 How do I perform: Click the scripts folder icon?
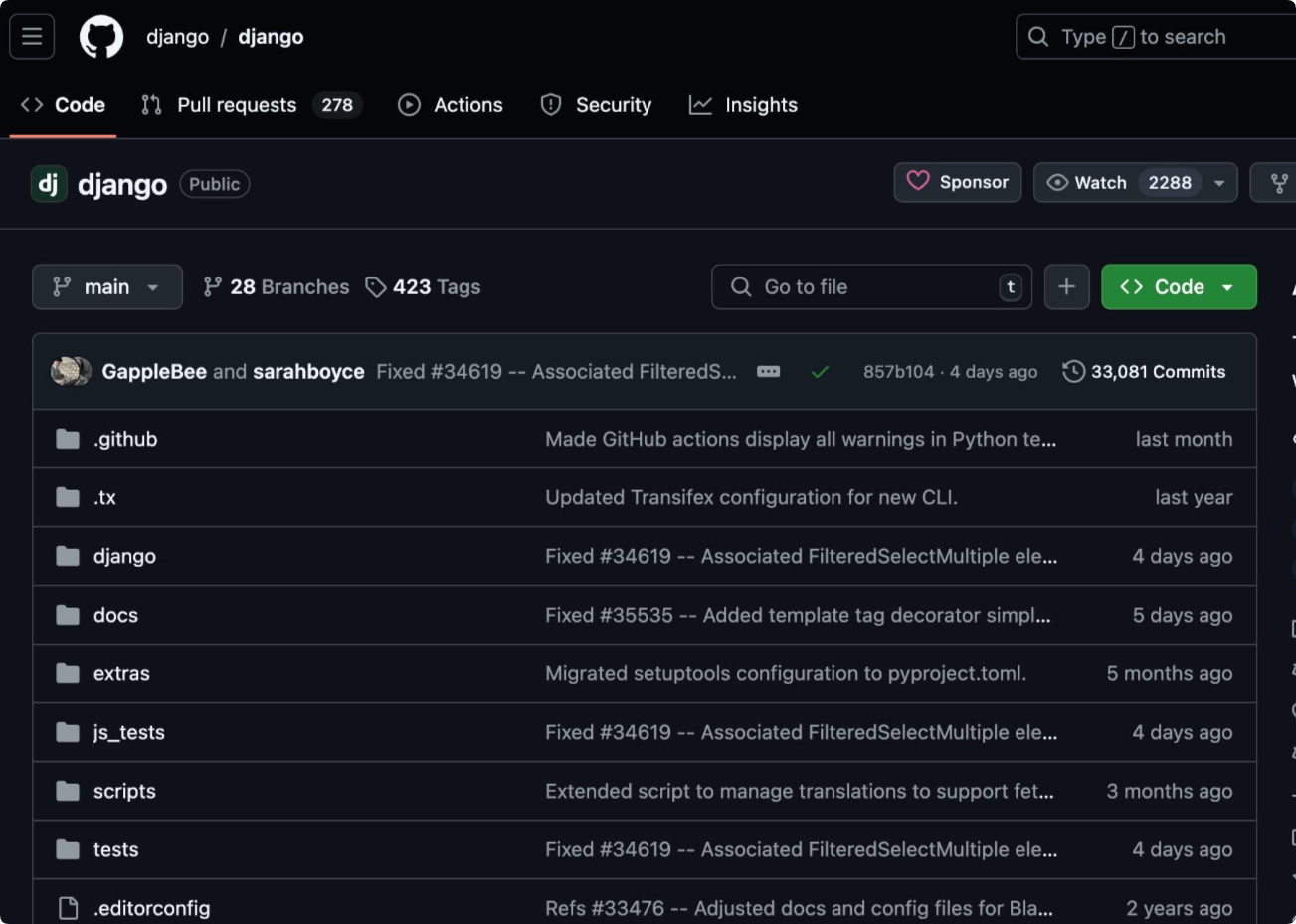pyautogui.click(x=68, y=791)
